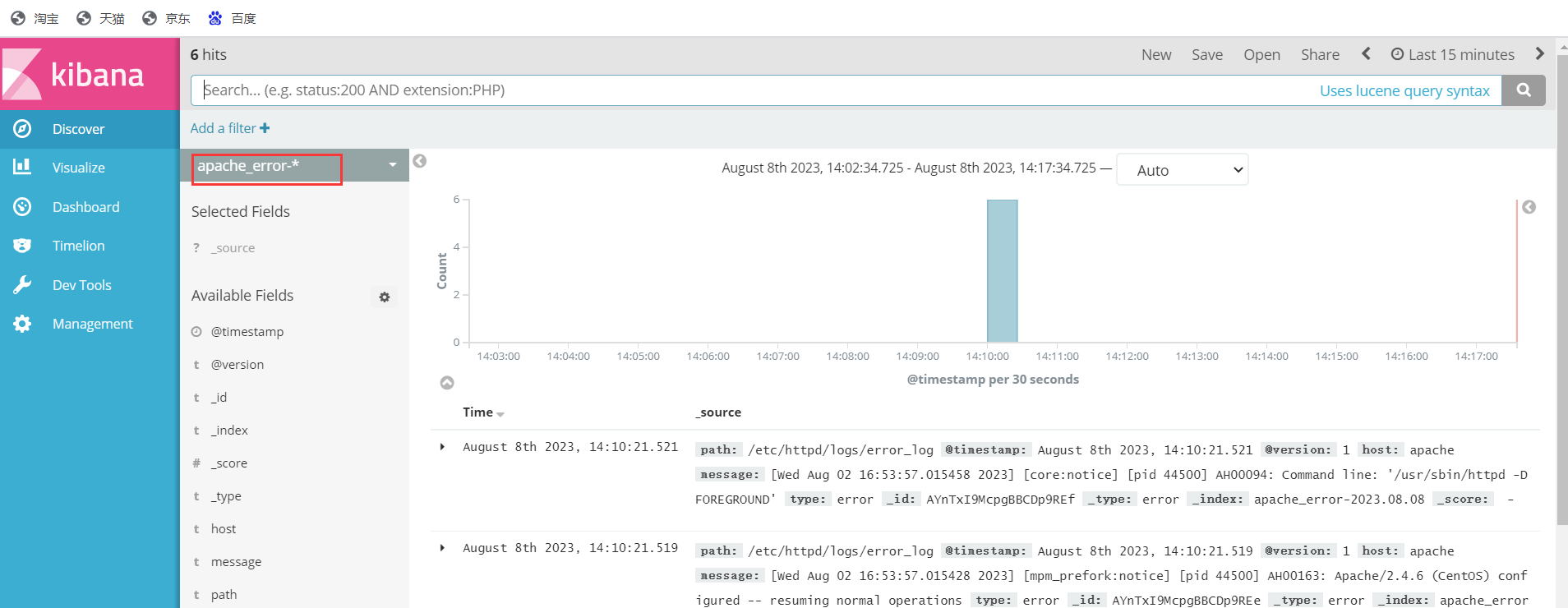The image size is (1568, 608).
Task: Collapse the histogram chart arrow
Action: pos(447,383)
